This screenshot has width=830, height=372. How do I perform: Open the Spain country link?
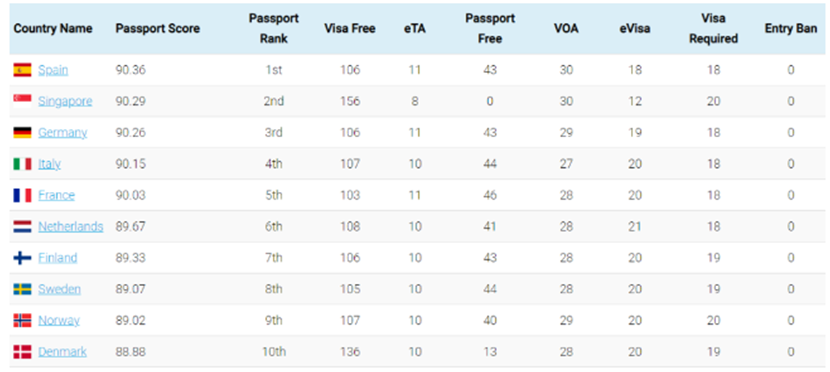(53, 70)
